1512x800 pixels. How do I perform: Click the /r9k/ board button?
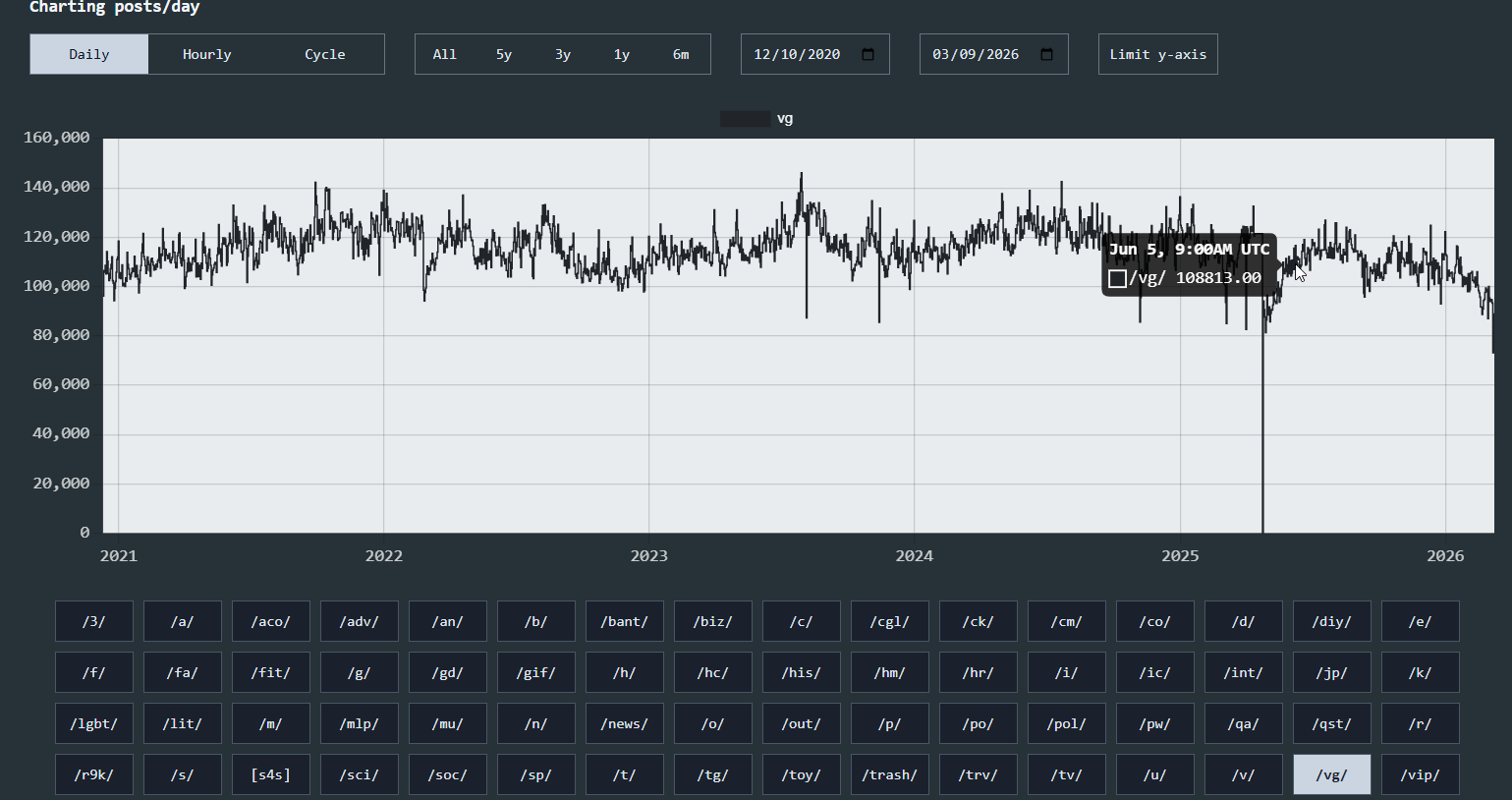94,774
